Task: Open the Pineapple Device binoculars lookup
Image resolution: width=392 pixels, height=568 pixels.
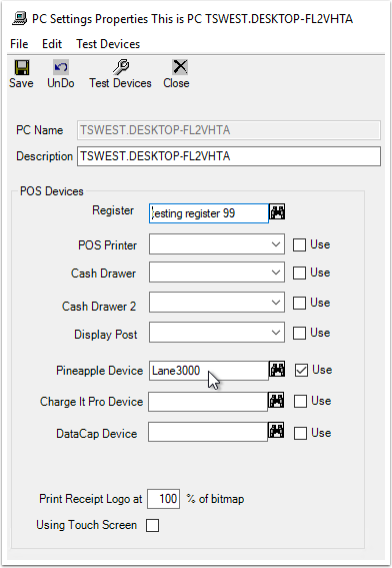Action: pos(277,370)
